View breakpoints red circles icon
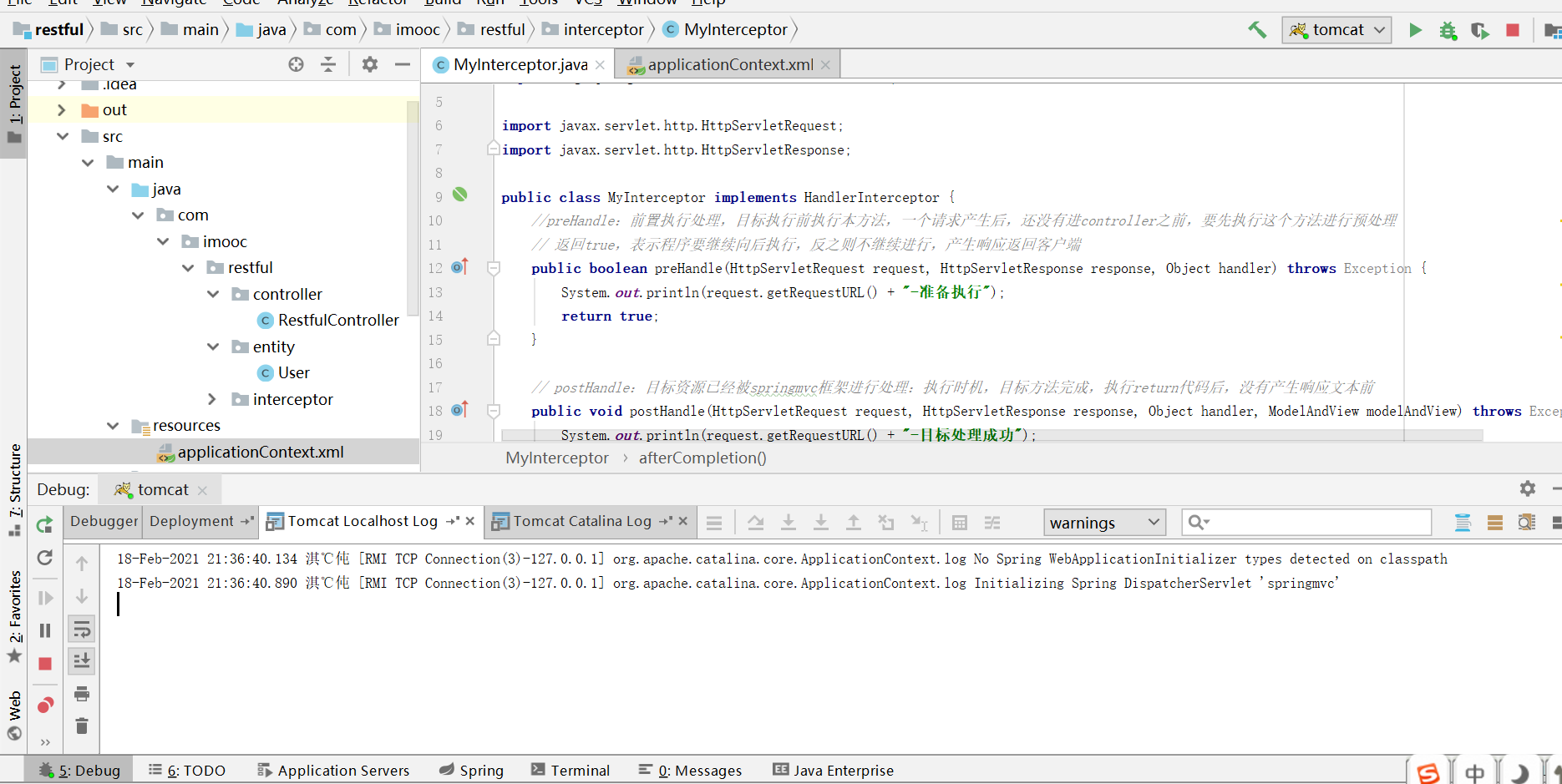The image size is (1562, 784). [45, 706]
